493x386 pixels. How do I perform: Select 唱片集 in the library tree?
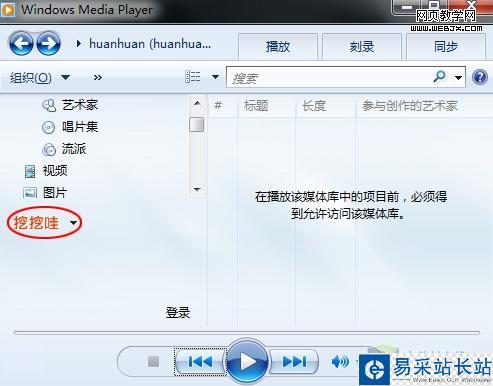[x=80, y=127]
